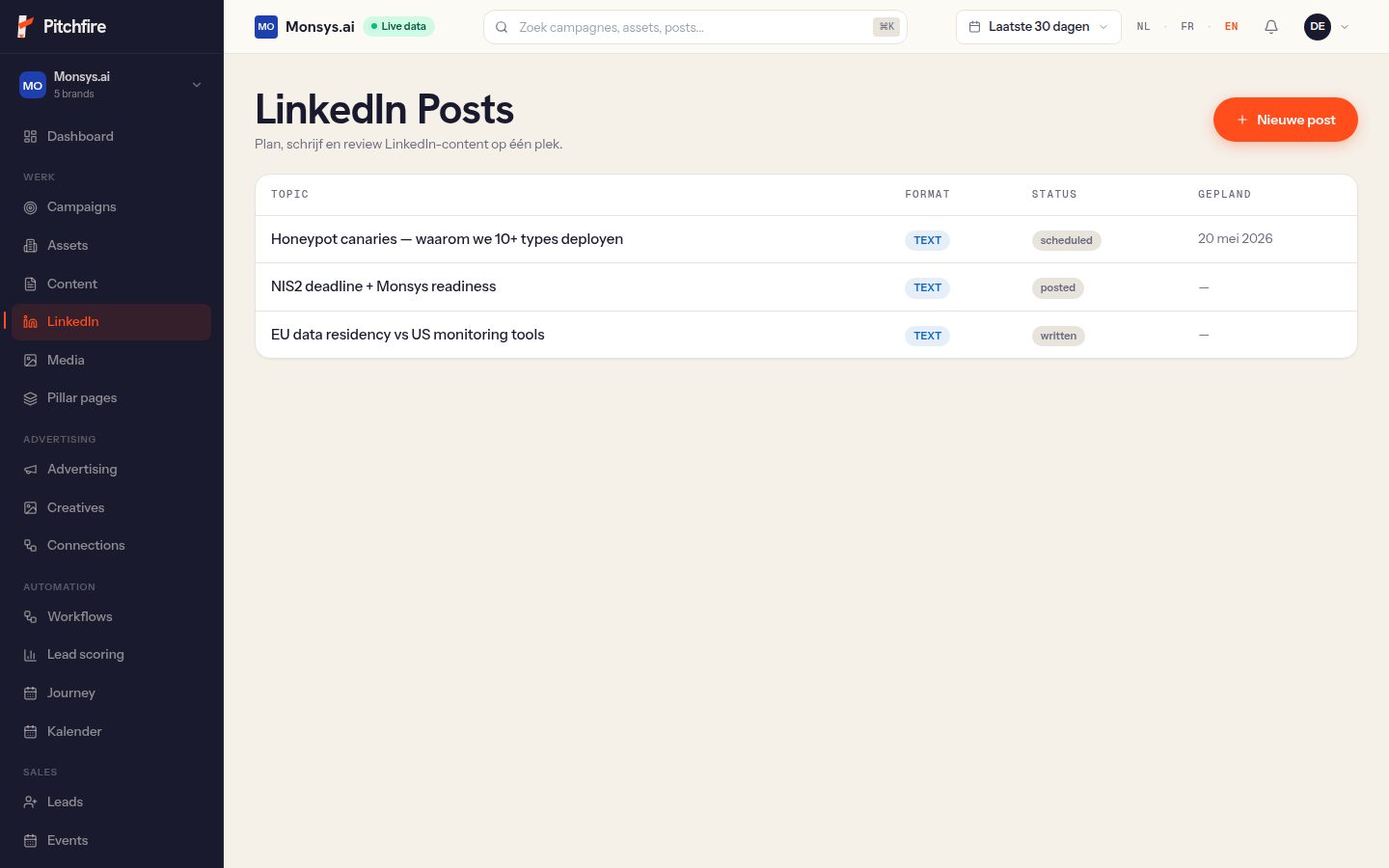Image resolution: width=1389 pixels, height=868 pixels.
Task: Click the Pillar pages layers icon
Action: 31,398
